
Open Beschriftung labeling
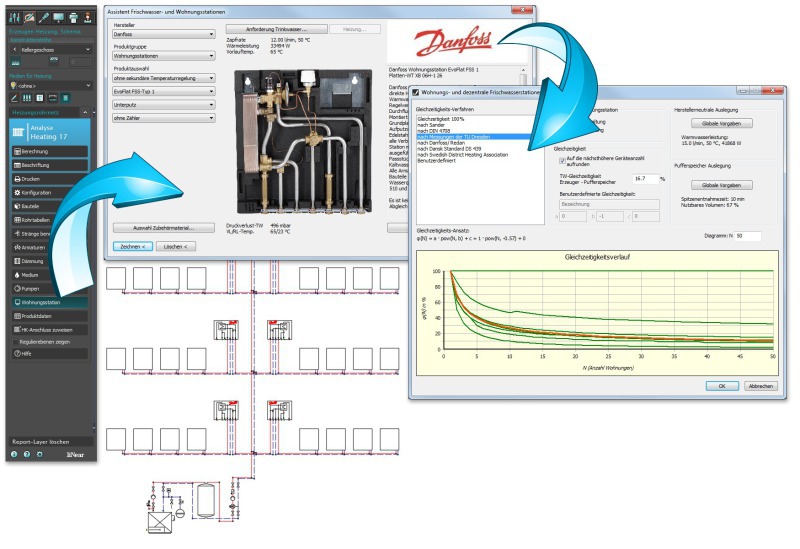[x=49, y=165]
